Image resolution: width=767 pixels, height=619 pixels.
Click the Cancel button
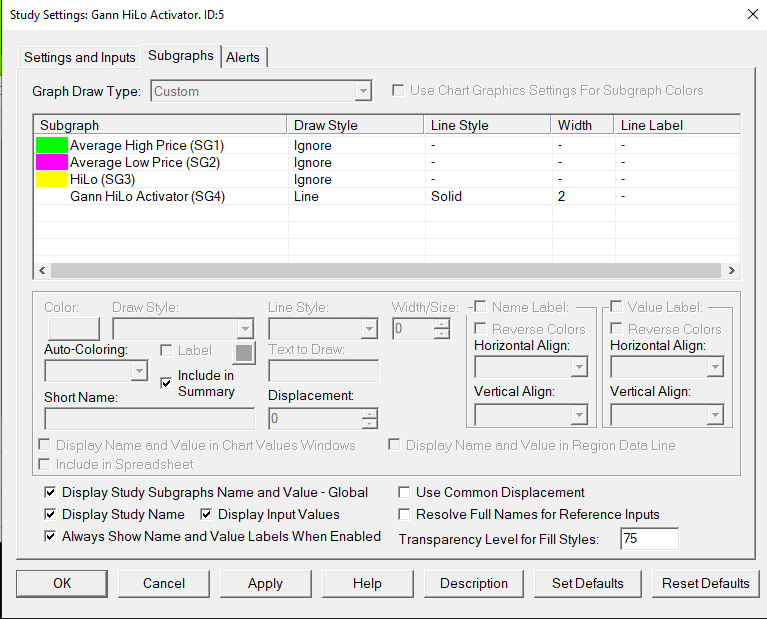(164, 583)
